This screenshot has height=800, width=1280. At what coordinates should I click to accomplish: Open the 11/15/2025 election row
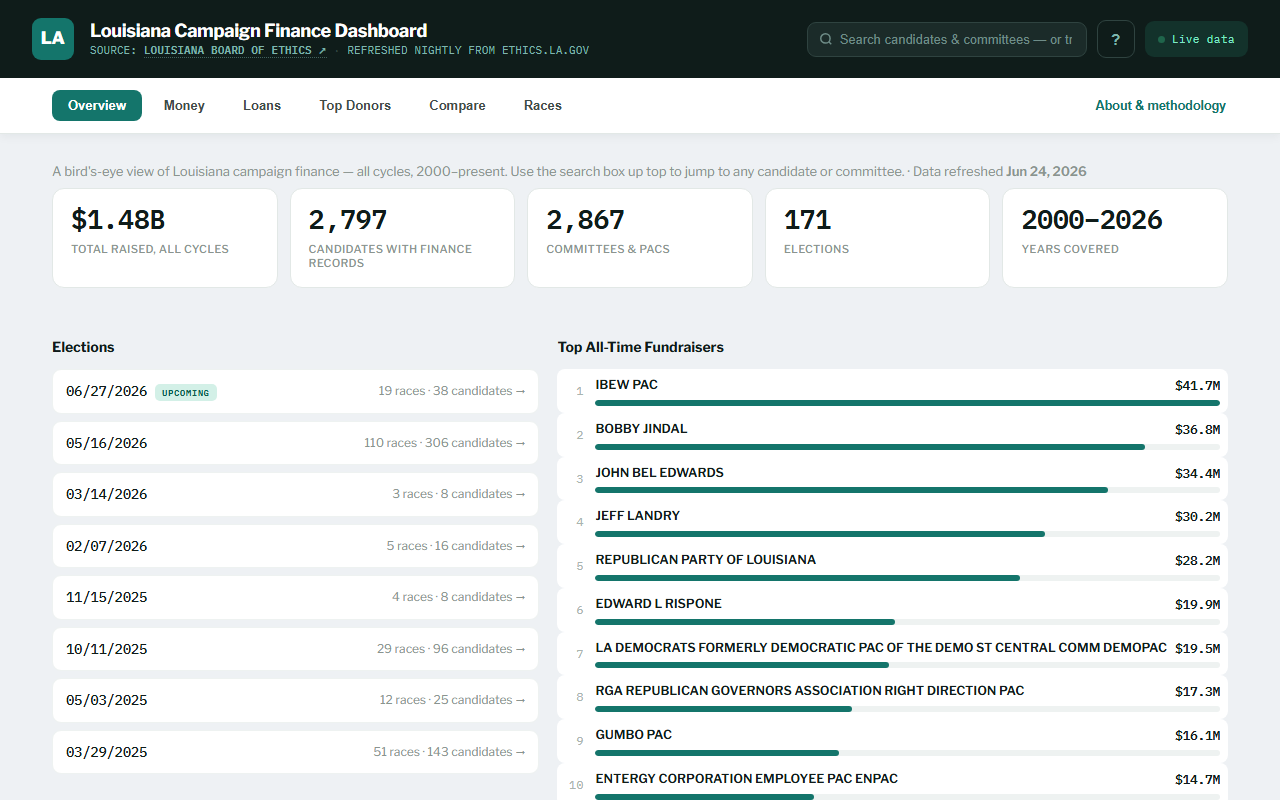(x=295, y=597)
